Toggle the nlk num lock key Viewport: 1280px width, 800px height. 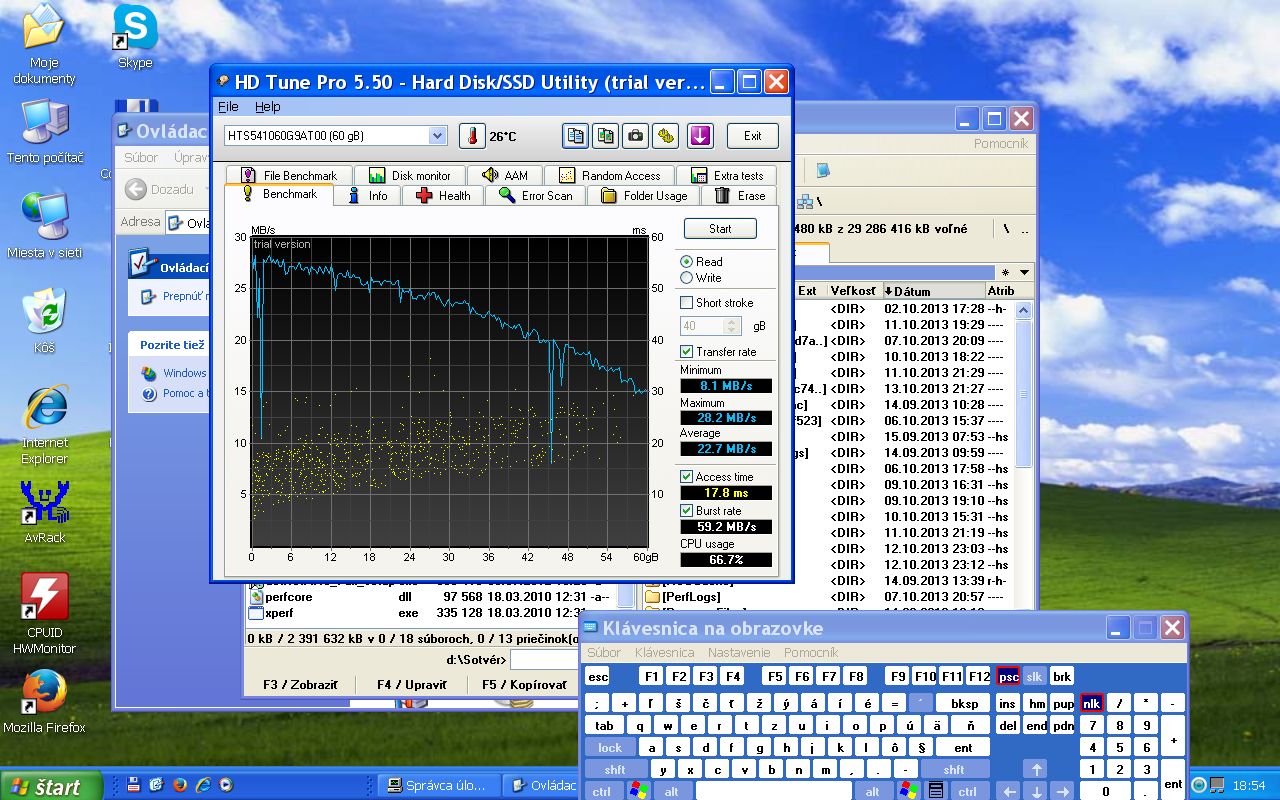click(x=1092, y=703)
